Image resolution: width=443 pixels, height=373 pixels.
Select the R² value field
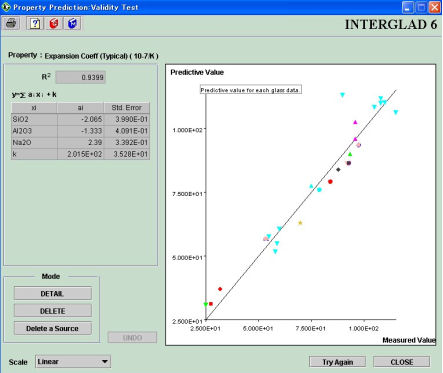[x=81, y=77]
